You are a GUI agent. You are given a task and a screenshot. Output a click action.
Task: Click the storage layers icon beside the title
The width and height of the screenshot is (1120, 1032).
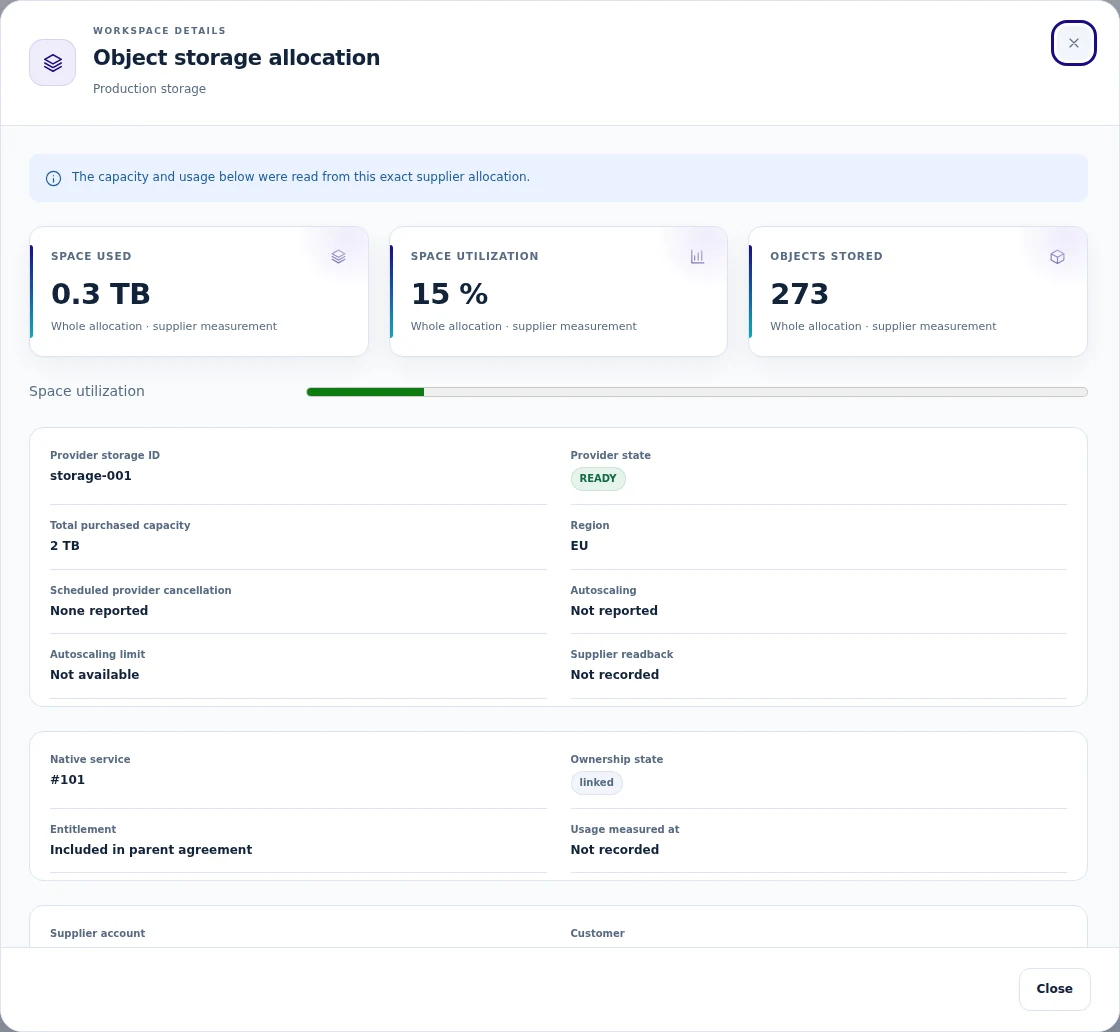[52, 63]
